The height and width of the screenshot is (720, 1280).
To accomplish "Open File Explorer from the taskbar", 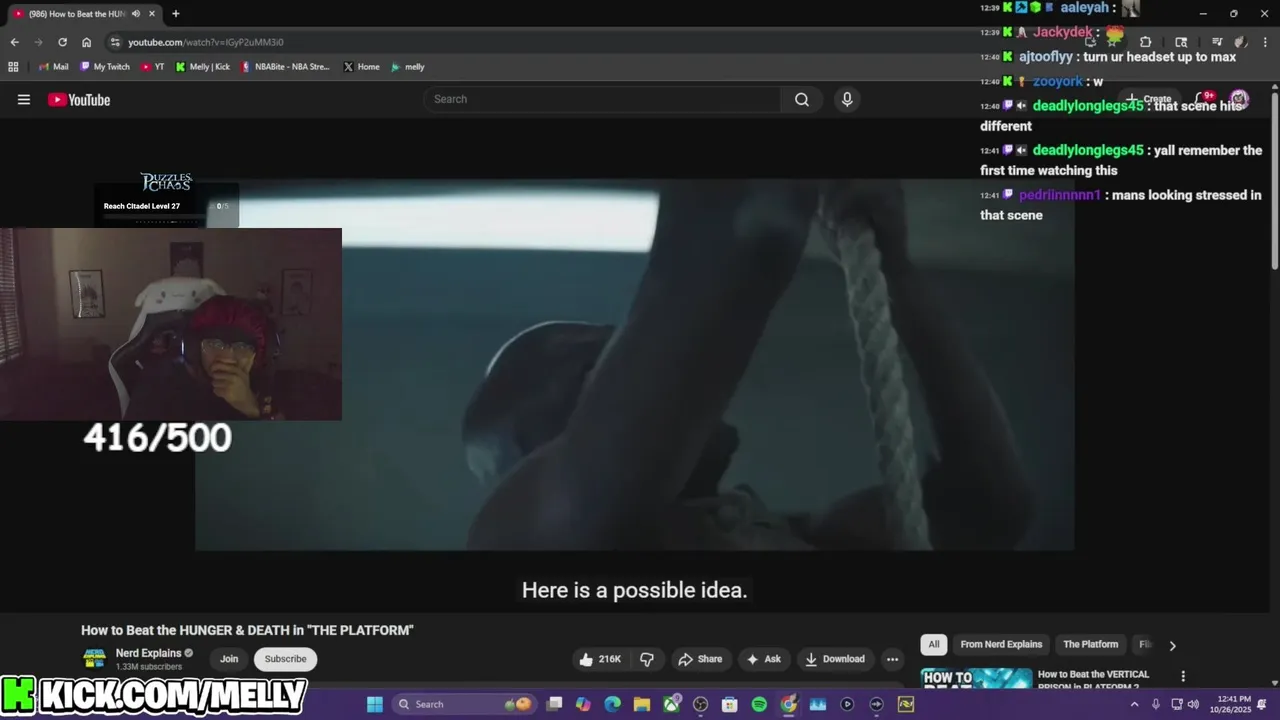I will pyautogui.click(x=642, y=704).
